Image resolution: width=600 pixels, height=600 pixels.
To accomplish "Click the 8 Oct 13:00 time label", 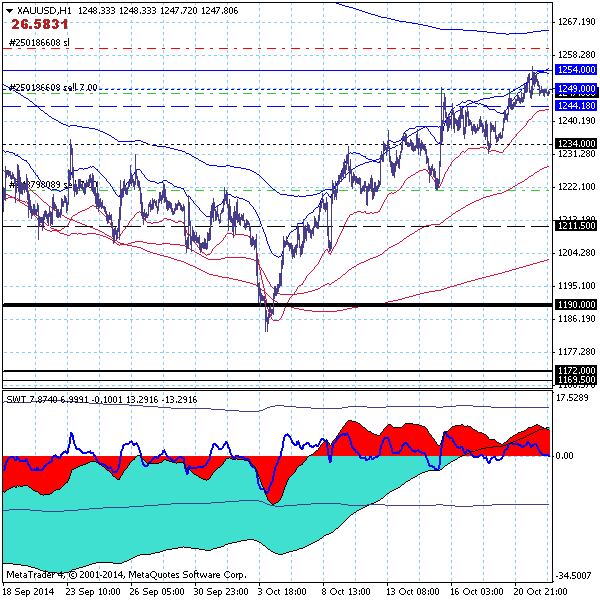I will (x=346, y=592).
